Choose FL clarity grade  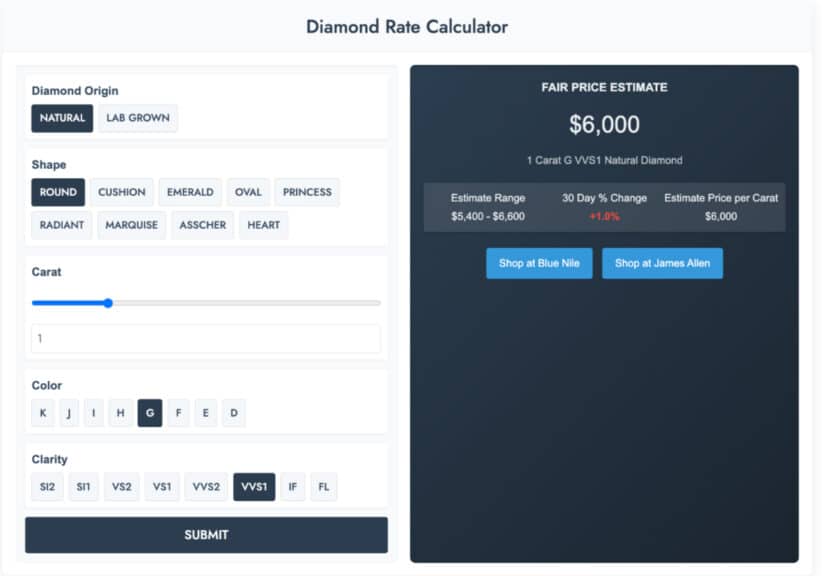pyautogui.click(x=323, y=487)
